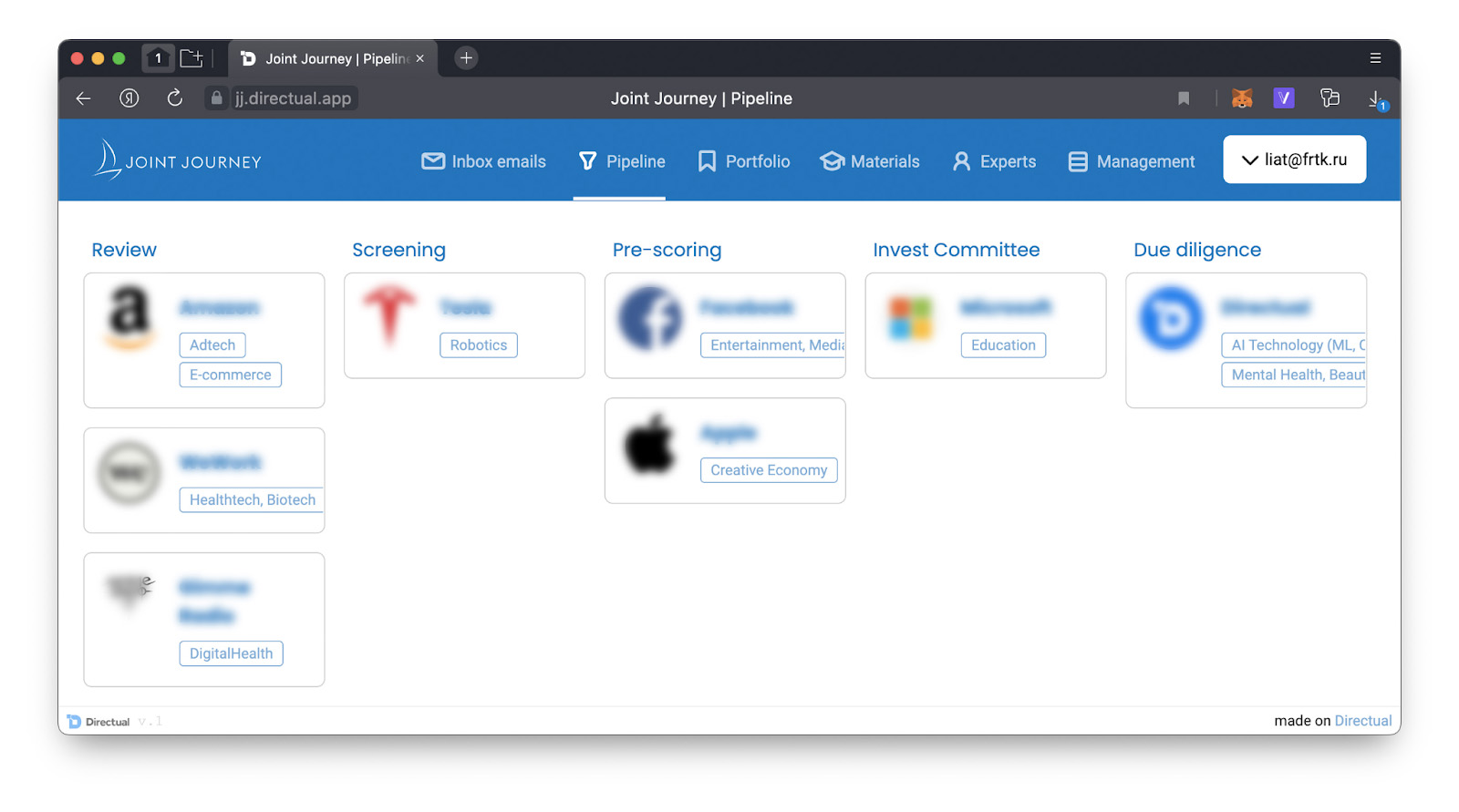Switch to the Pipeline tab
1459x812 pixels.
pos(622,161)
